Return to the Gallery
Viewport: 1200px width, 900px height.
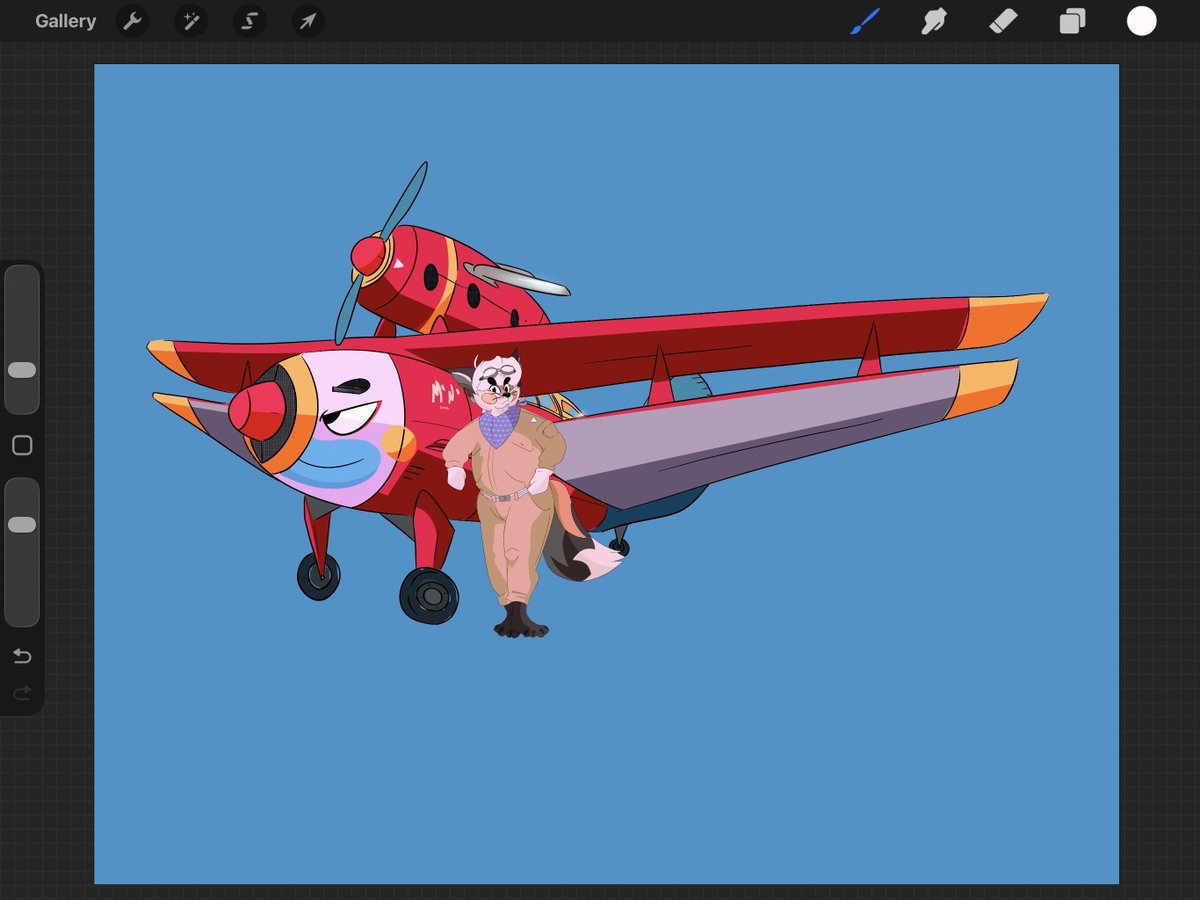(x=65, y=21)
